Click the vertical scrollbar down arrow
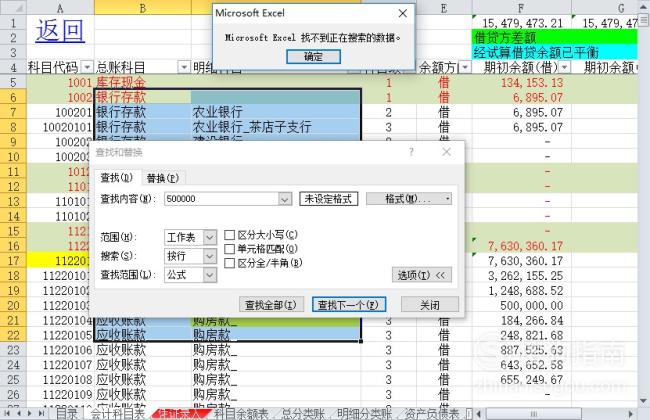Image resolution: width=650 pixels, height=420 pixels. pos(644,401)
